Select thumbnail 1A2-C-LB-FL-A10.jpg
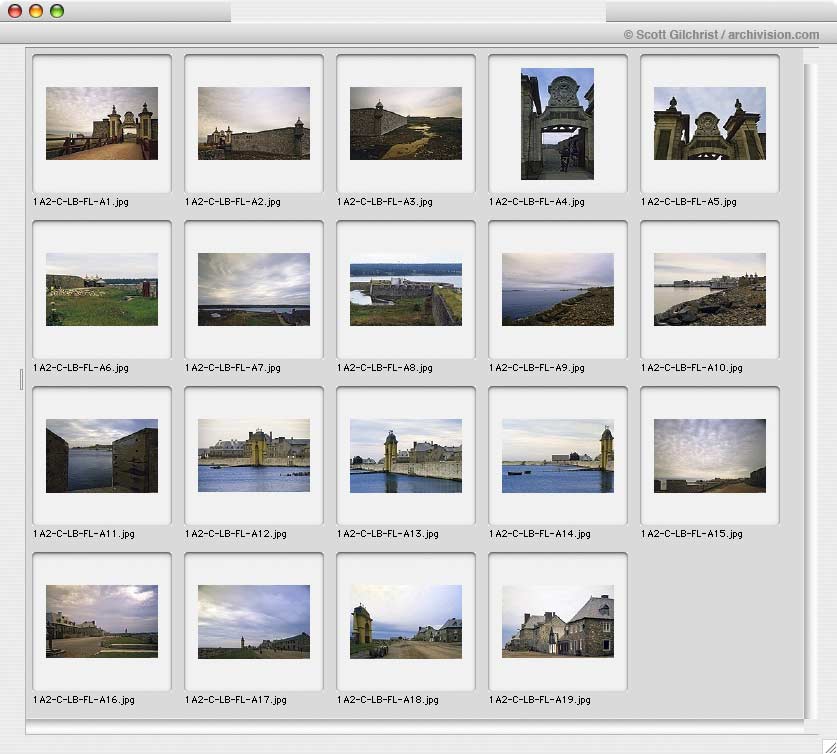 [x=710, y=289]
